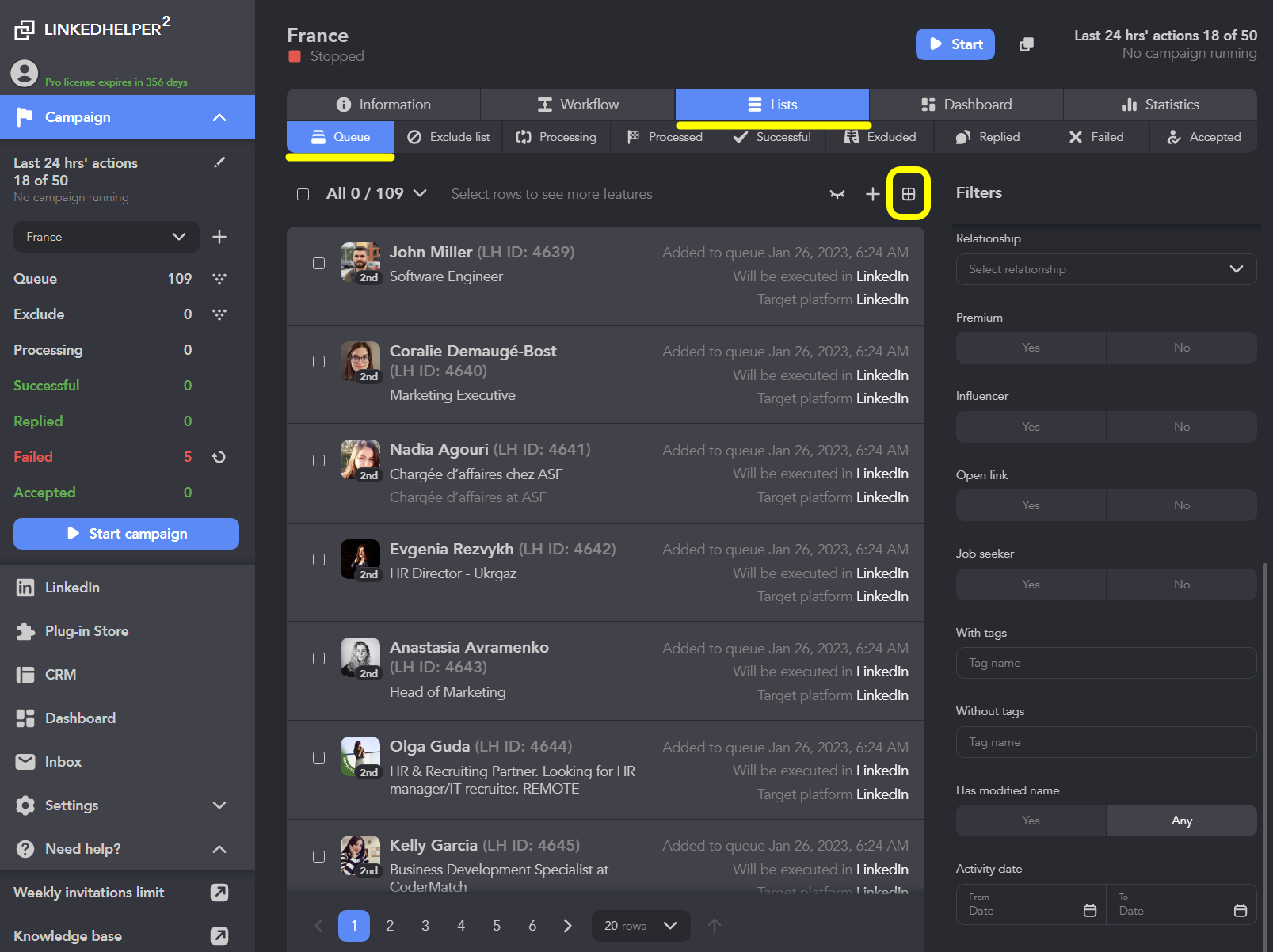
Task: Set Has modified name to Any
Action: 1182,821
